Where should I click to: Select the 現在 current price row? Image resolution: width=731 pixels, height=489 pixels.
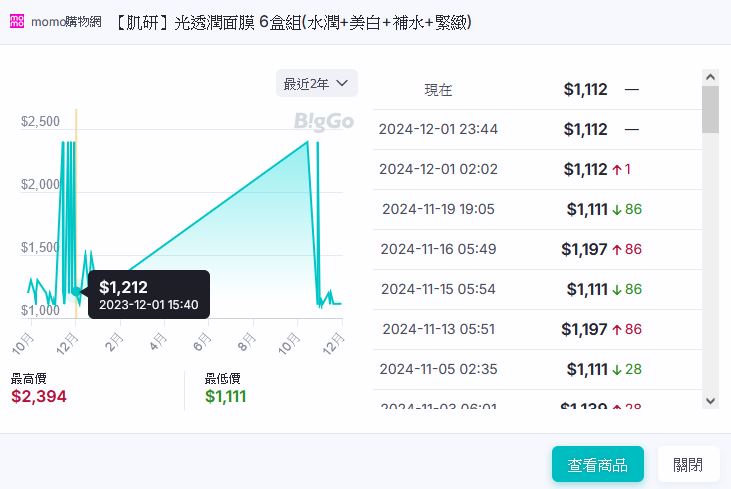[x=438, y=90]
